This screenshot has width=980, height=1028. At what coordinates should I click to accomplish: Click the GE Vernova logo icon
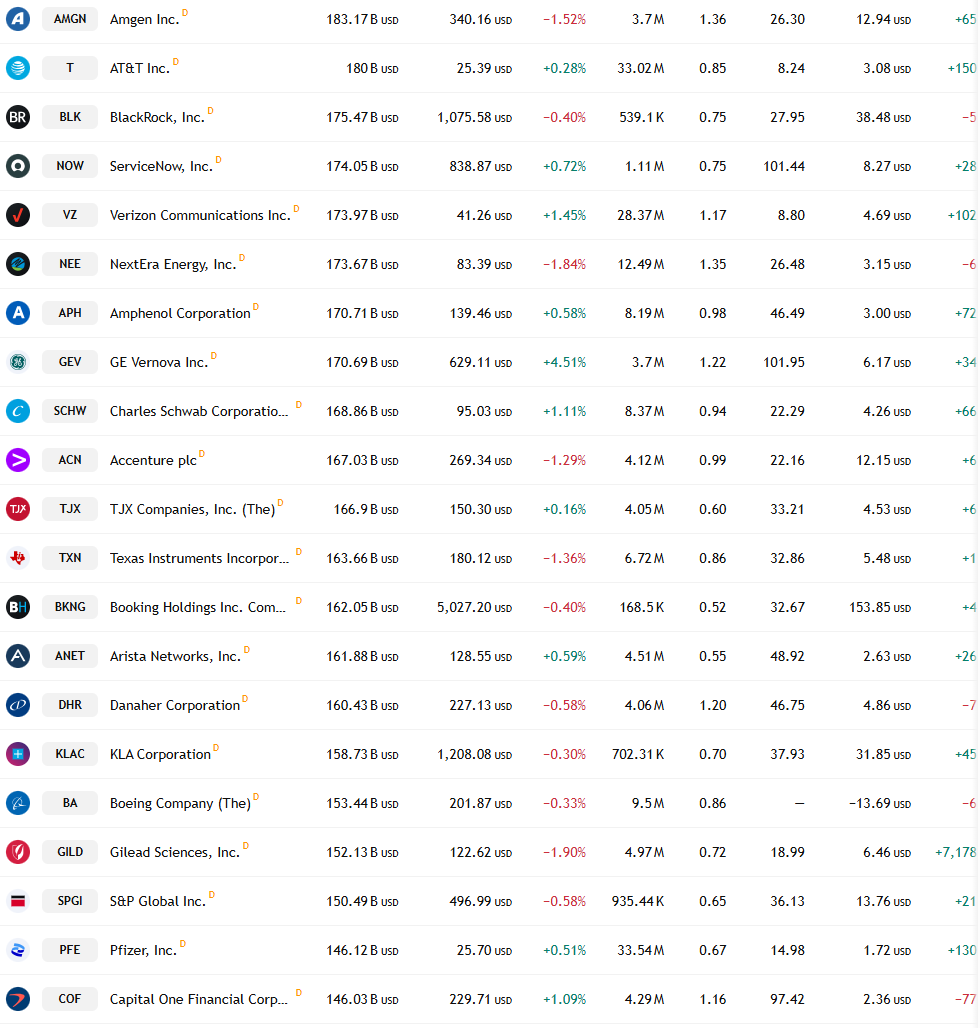[x=18, y=362]
